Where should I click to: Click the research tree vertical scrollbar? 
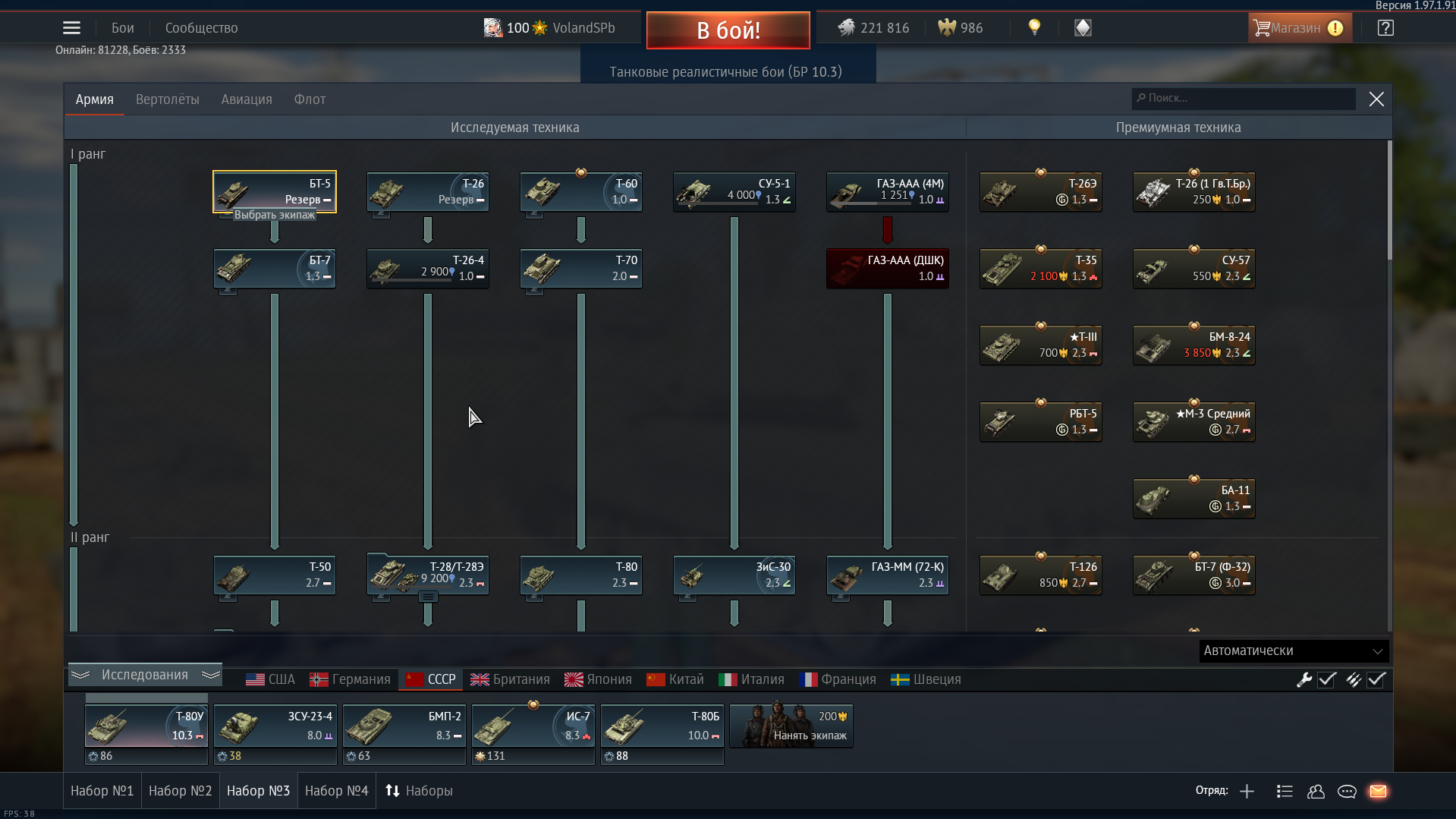click(1390, 200)
